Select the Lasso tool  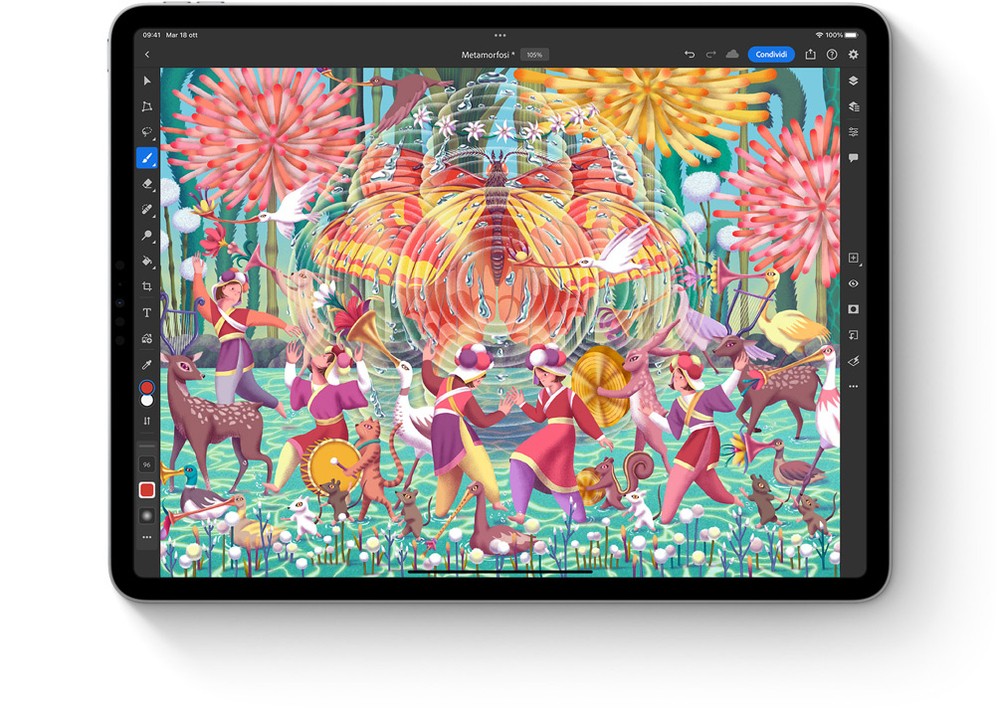coord(147,132)
